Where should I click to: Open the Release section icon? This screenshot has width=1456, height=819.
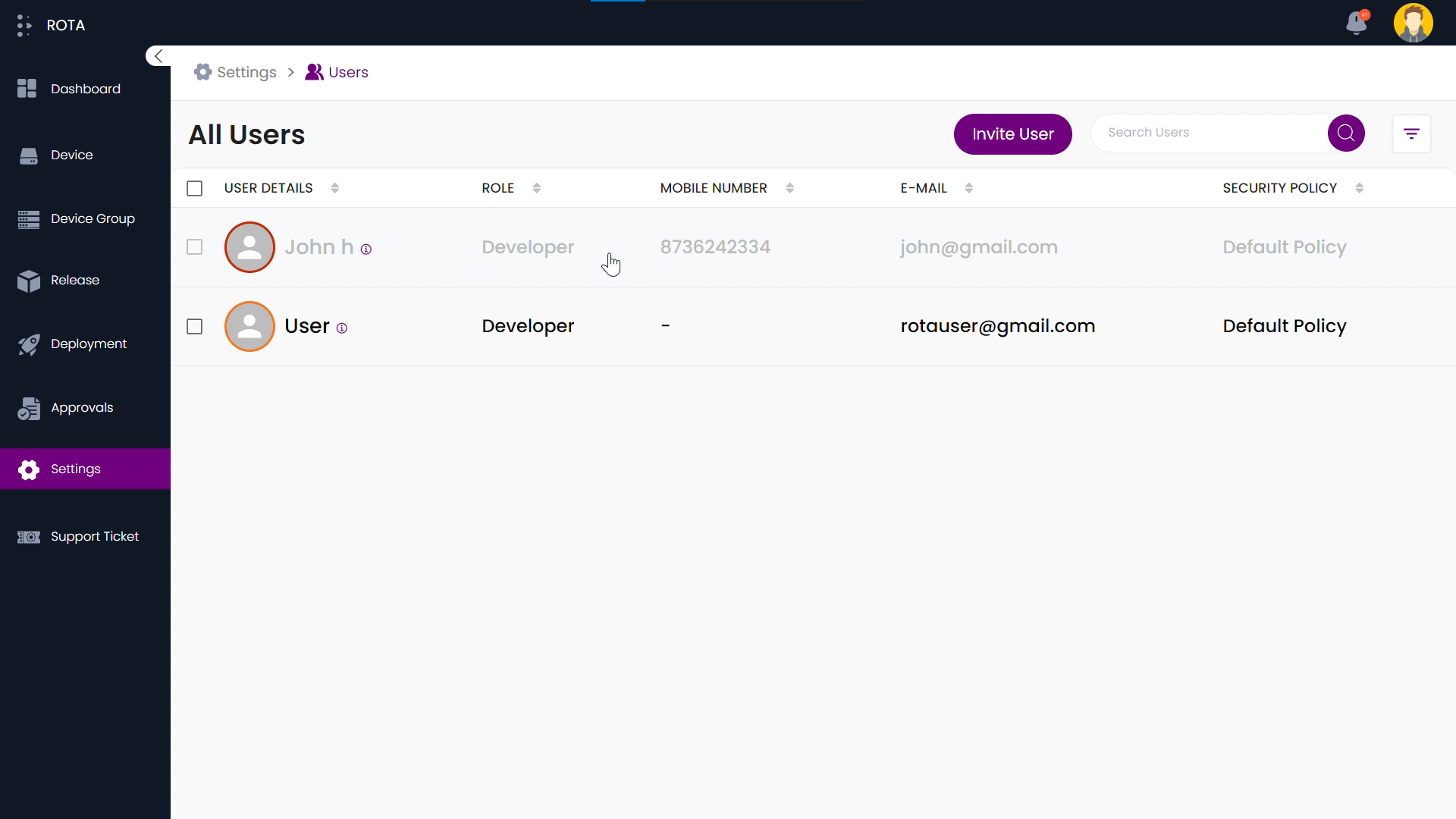[x=28, y=279]
